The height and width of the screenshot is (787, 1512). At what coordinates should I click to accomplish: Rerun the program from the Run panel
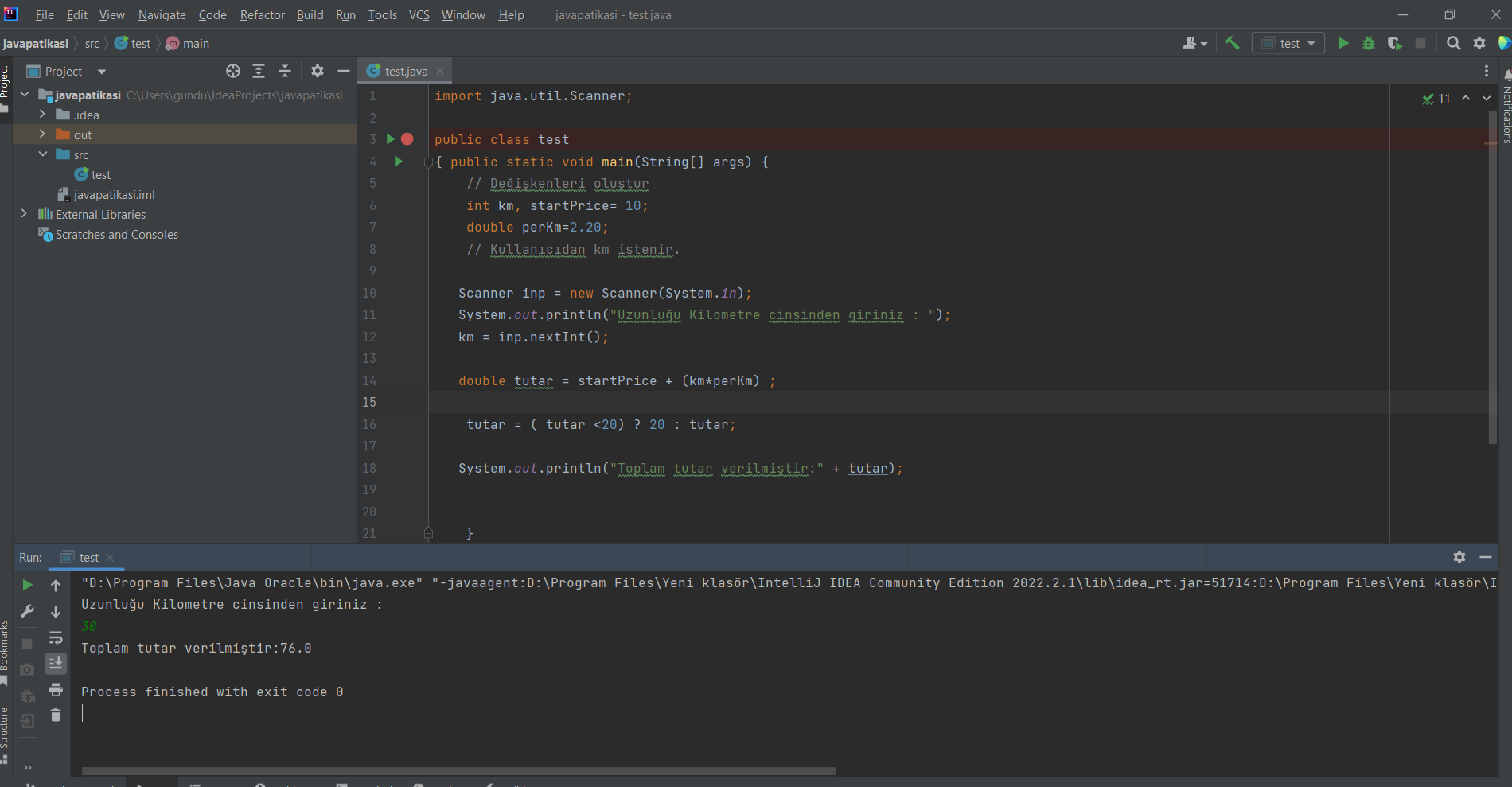27,584
